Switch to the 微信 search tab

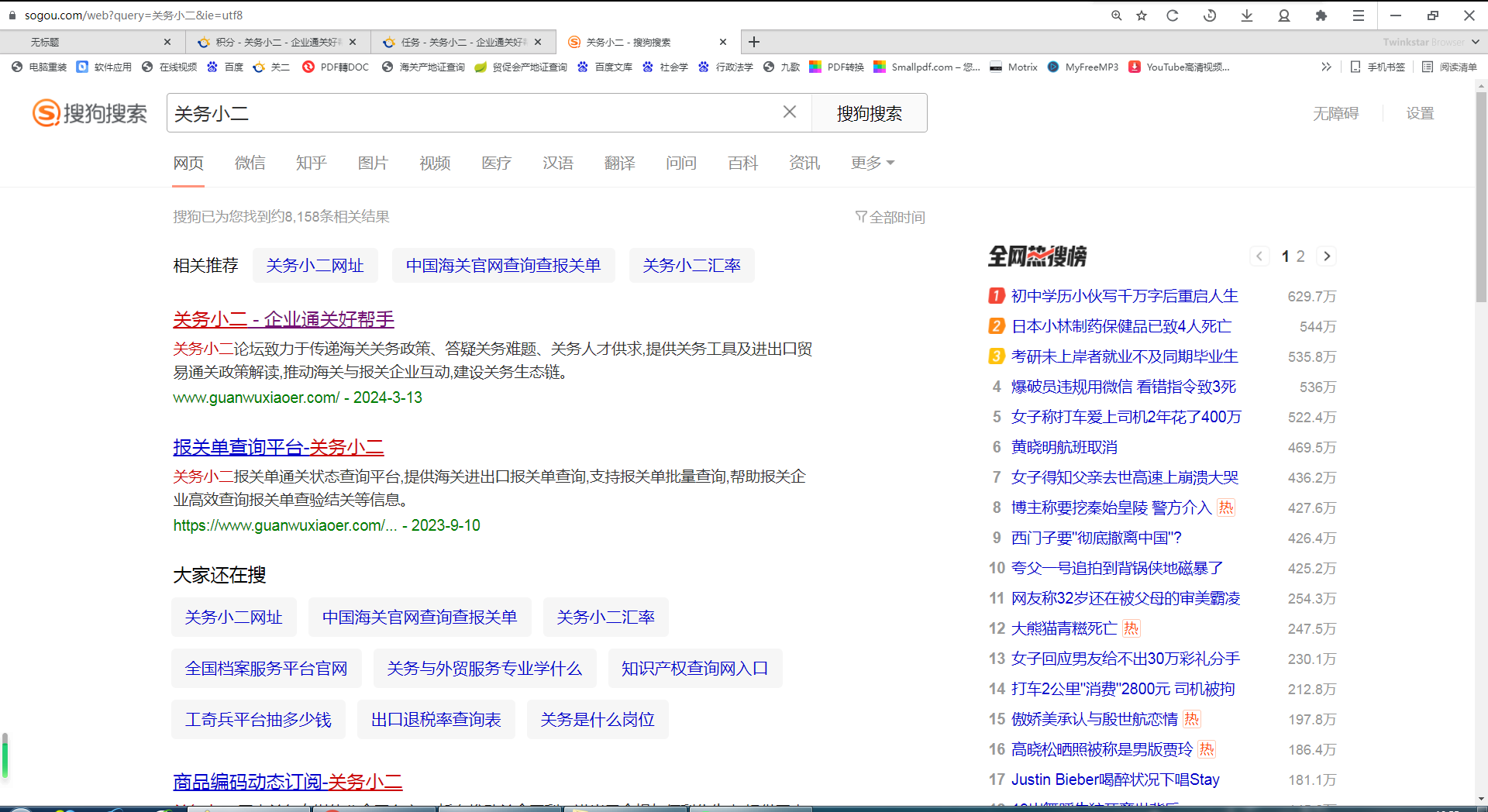pyautogui.click(x=250, y=163)
